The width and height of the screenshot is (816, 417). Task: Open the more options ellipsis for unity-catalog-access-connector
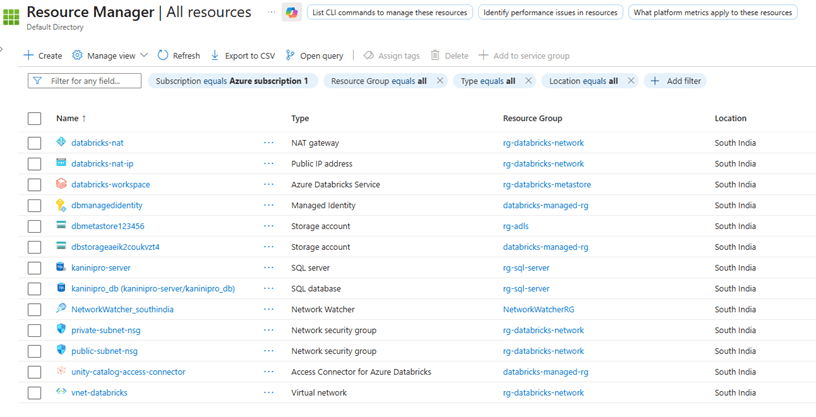[x=268, y=372]
